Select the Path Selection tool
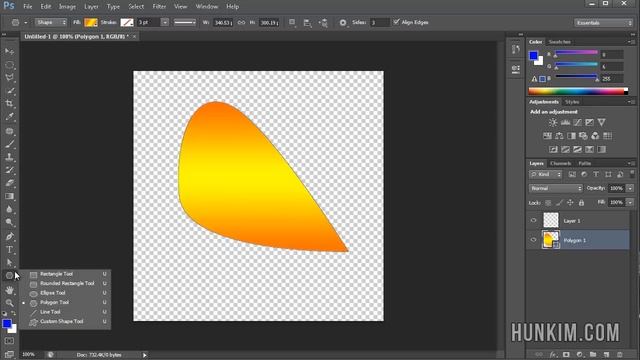640x360 pixels. (x=9, y=262)
